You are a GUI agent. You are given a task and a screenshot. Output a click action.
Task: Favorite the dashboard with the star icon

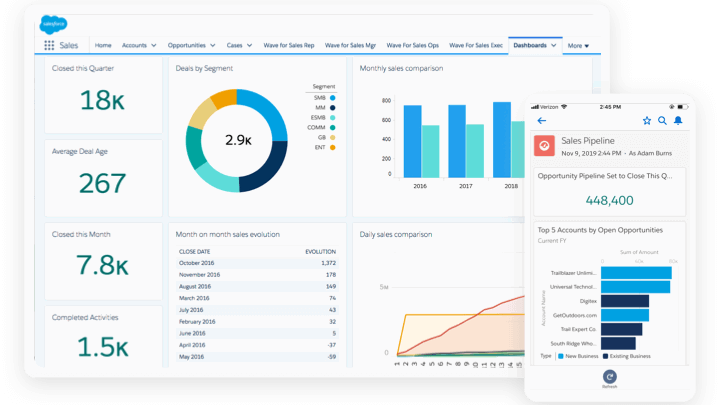point(647,121)
